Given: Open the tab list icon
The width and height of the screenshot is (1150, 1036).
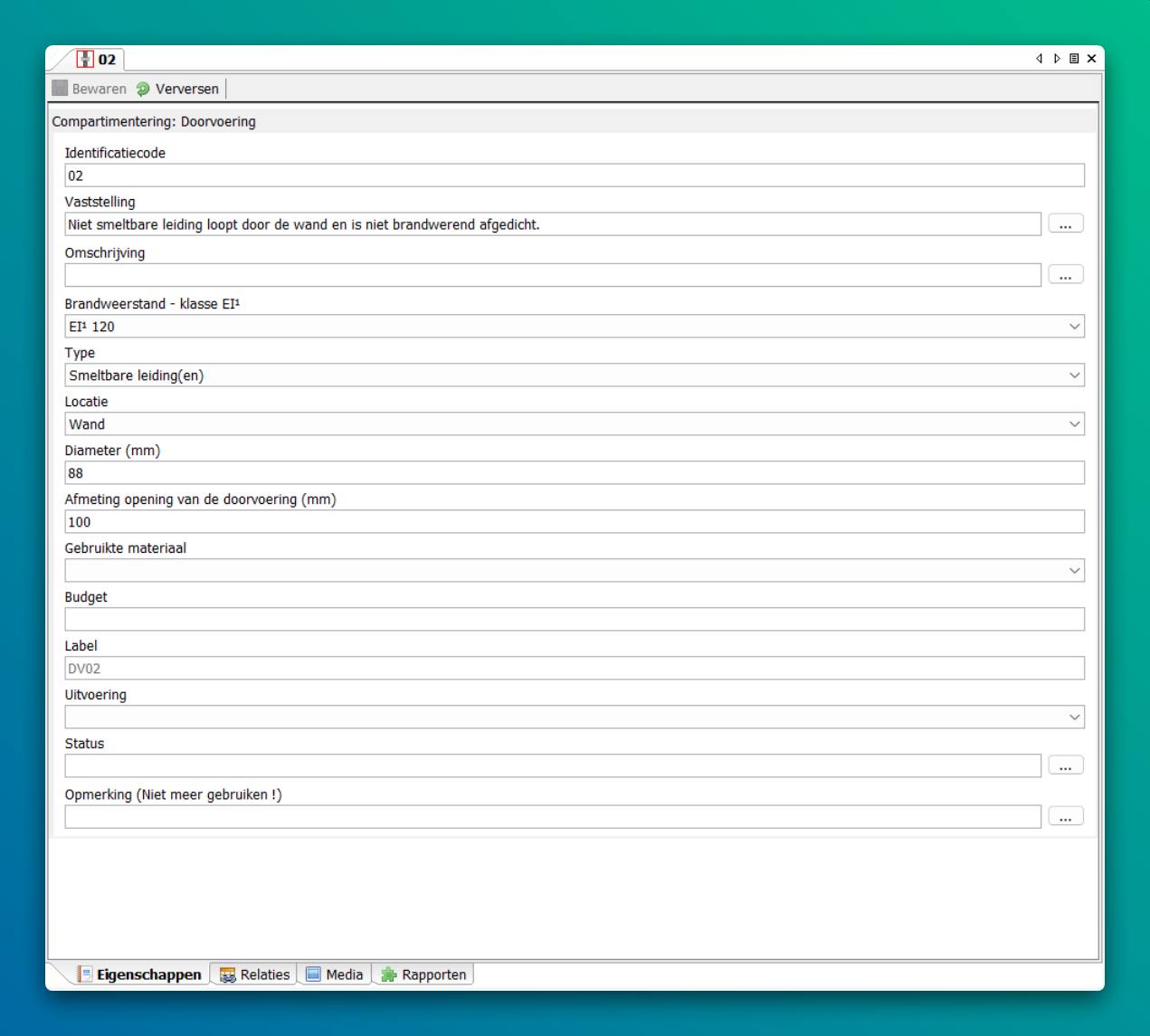Looking at the screenshot, I should [x=1074, y=59].
